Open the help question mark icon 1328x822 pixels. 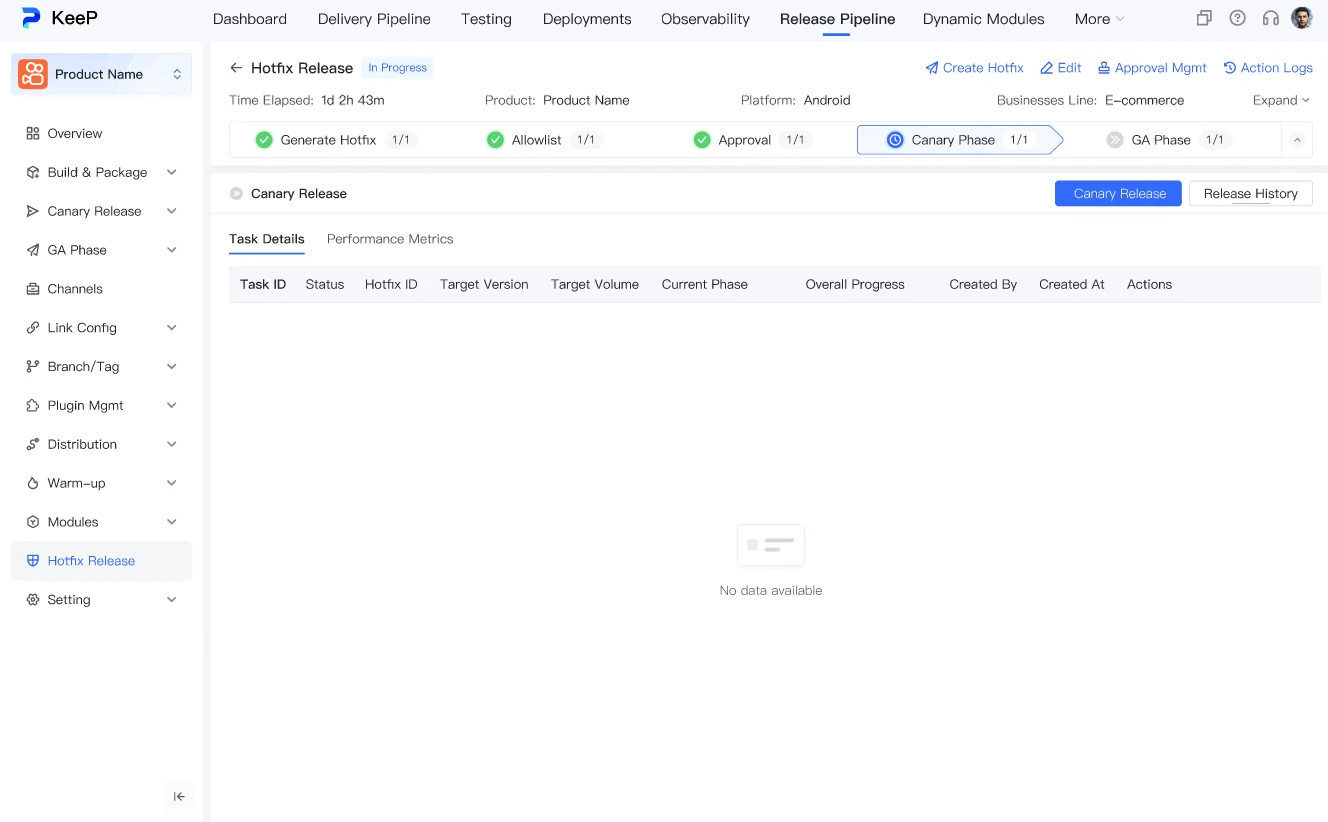1238,18
